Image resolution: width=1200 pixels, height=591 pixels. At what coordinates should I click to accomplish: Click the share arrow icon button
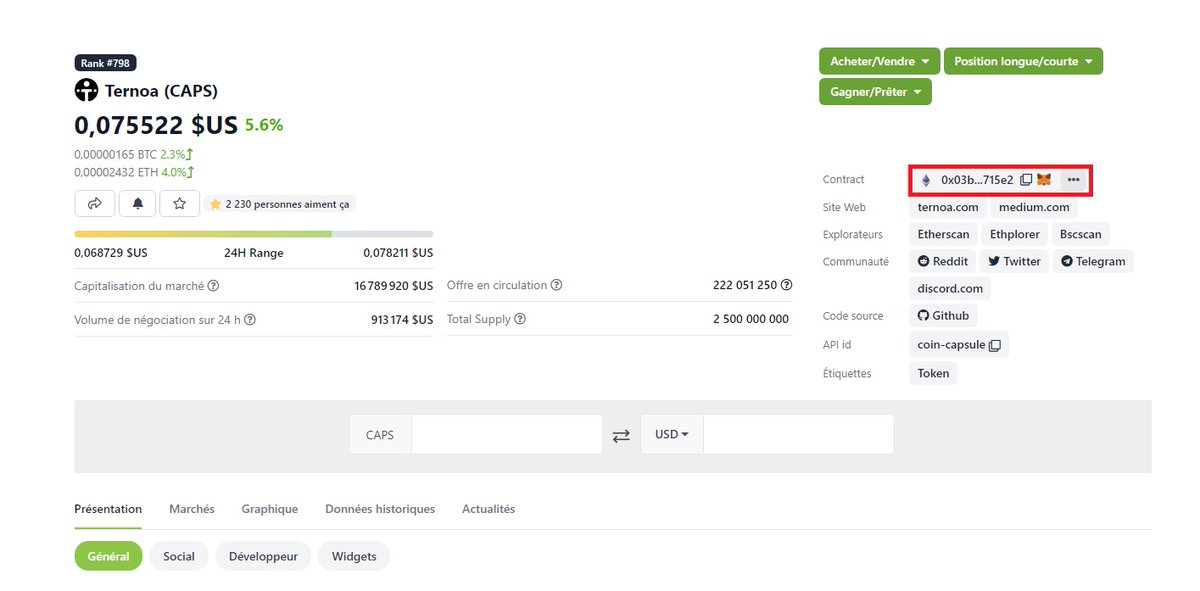pyautogui.click(x=95, y=204)
